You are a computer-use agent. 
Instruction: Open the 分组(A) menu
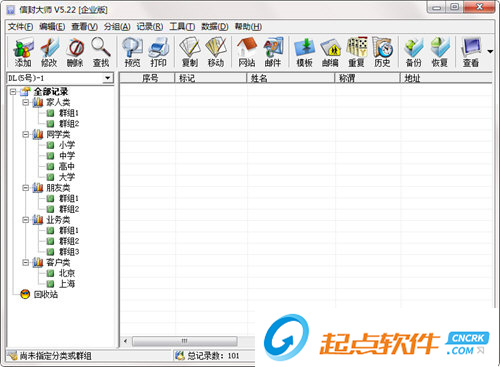pyautogui.click(x=117, y=27)
